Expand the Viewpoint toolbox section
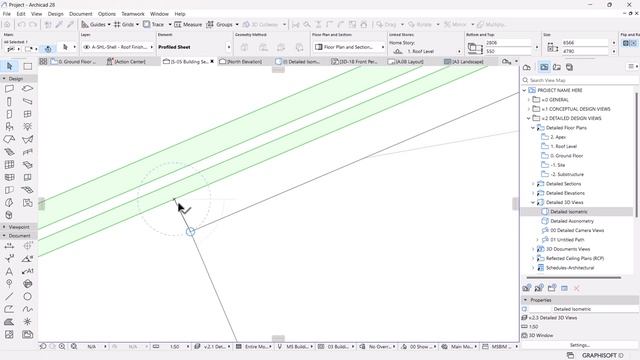This screenshot has height=360, width=640. coord(4,227)
